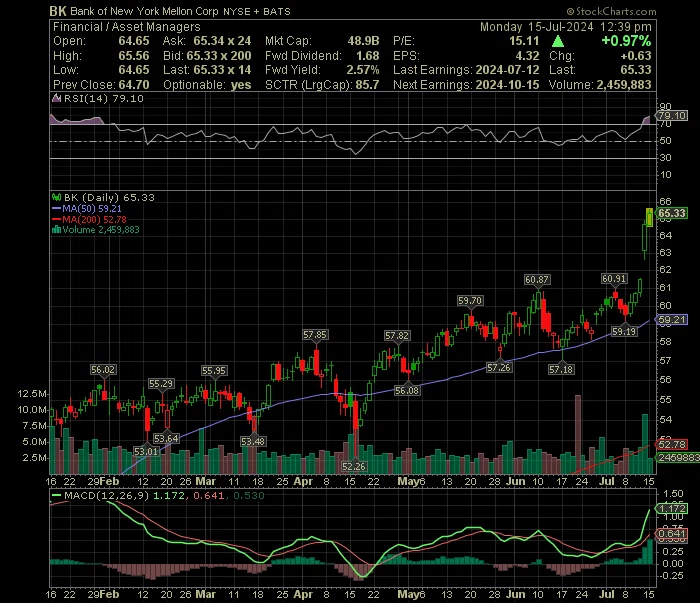
Task: Click the highlighted latest candlestick at 65.33
Action: (x=650, y=217)
